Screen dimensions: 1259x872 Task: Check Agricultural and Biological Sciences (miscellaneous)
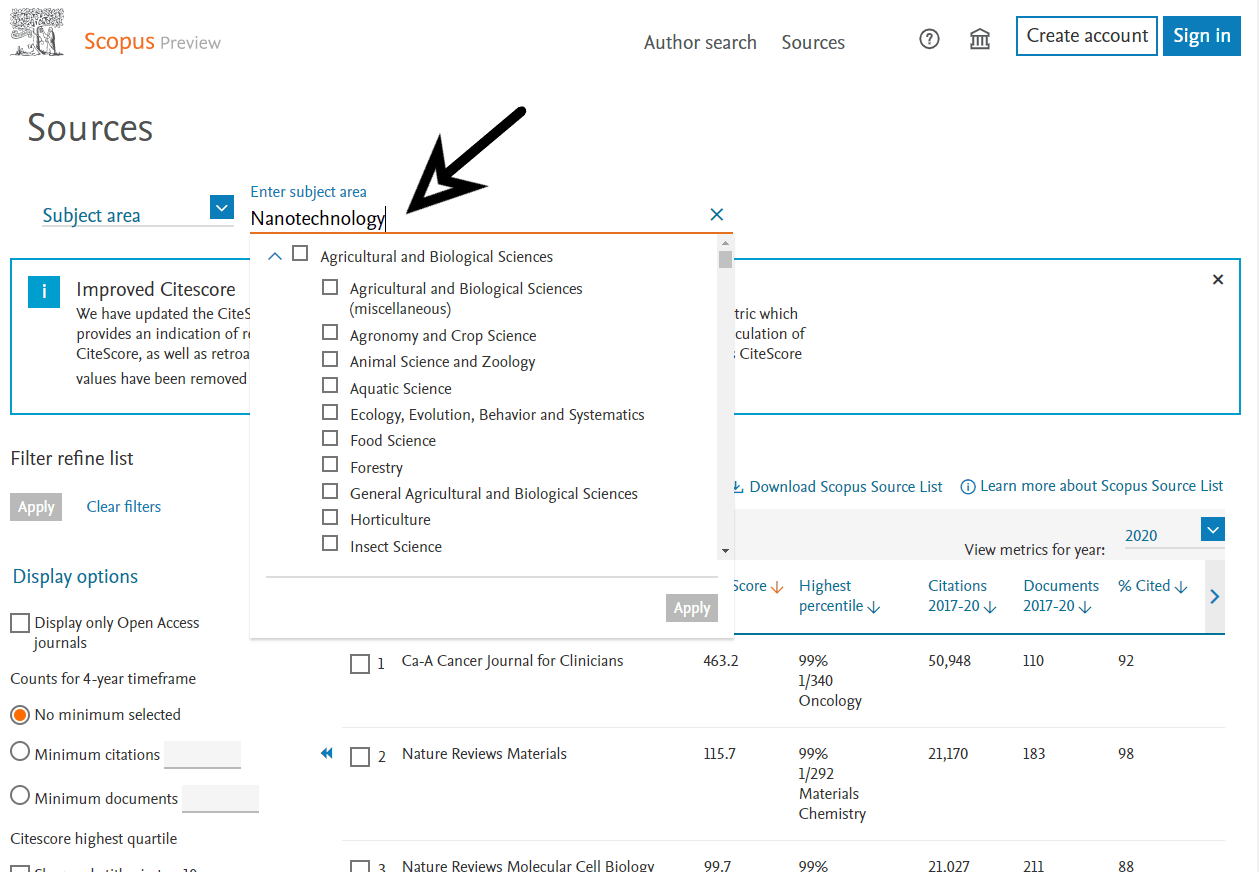coord(330,287)
